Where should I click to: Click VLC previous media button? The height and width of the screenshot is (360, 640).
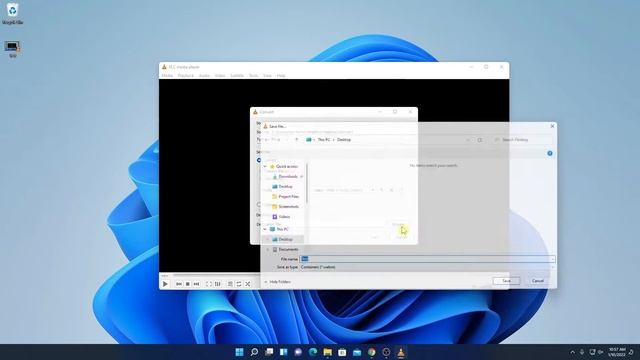click(179, 284)
